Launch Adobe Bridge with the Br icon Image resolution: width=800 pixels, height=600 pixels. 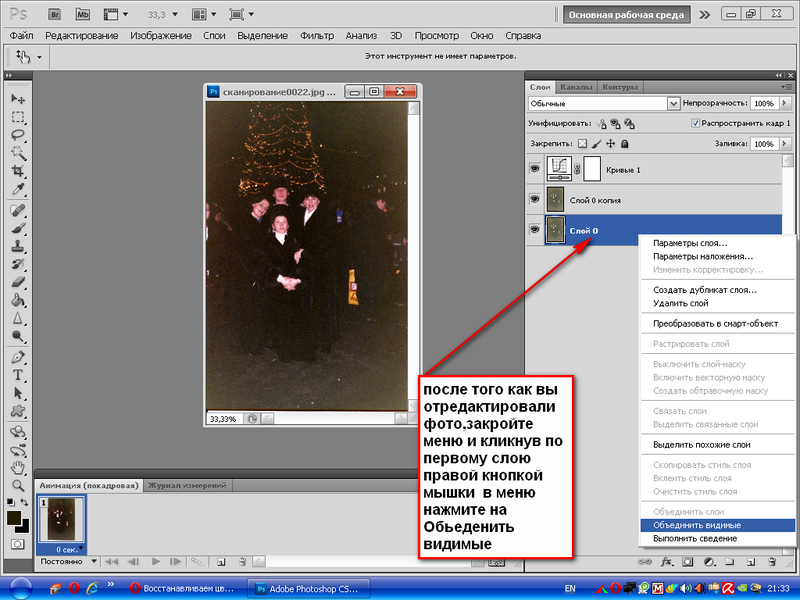click(56, 15)
